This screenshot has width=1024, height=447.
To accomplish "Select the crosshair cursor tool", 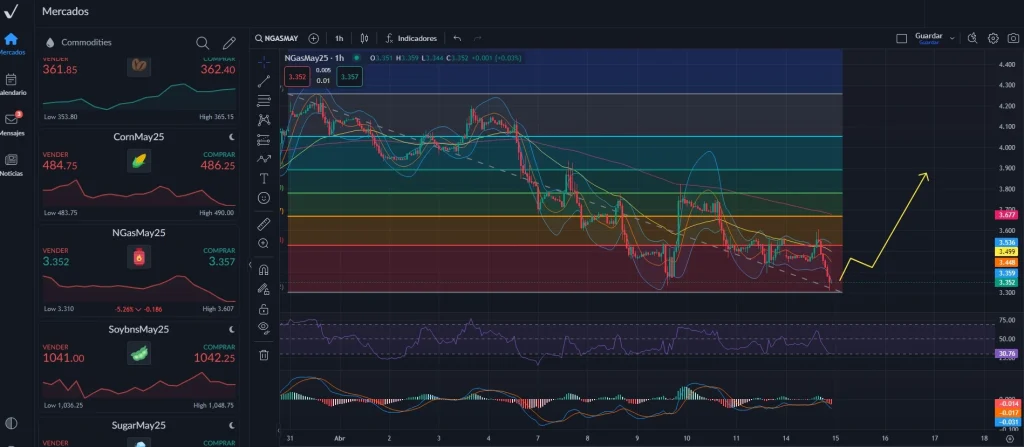I will [x=264, y=62].
